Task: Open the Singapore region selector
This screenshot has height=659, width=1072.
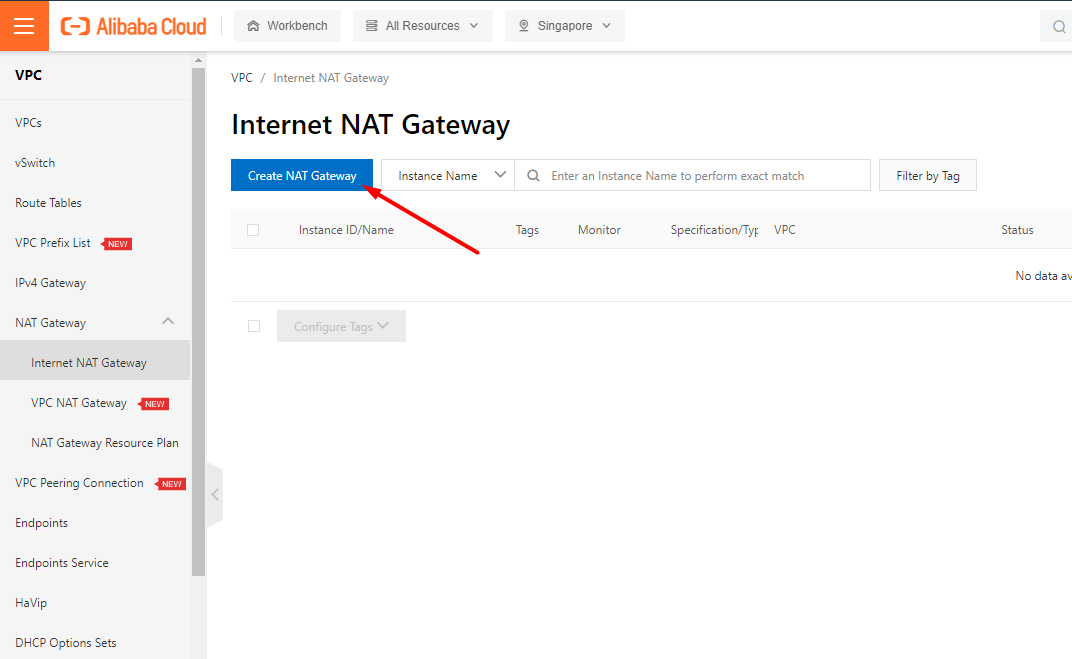Action: 564,26
